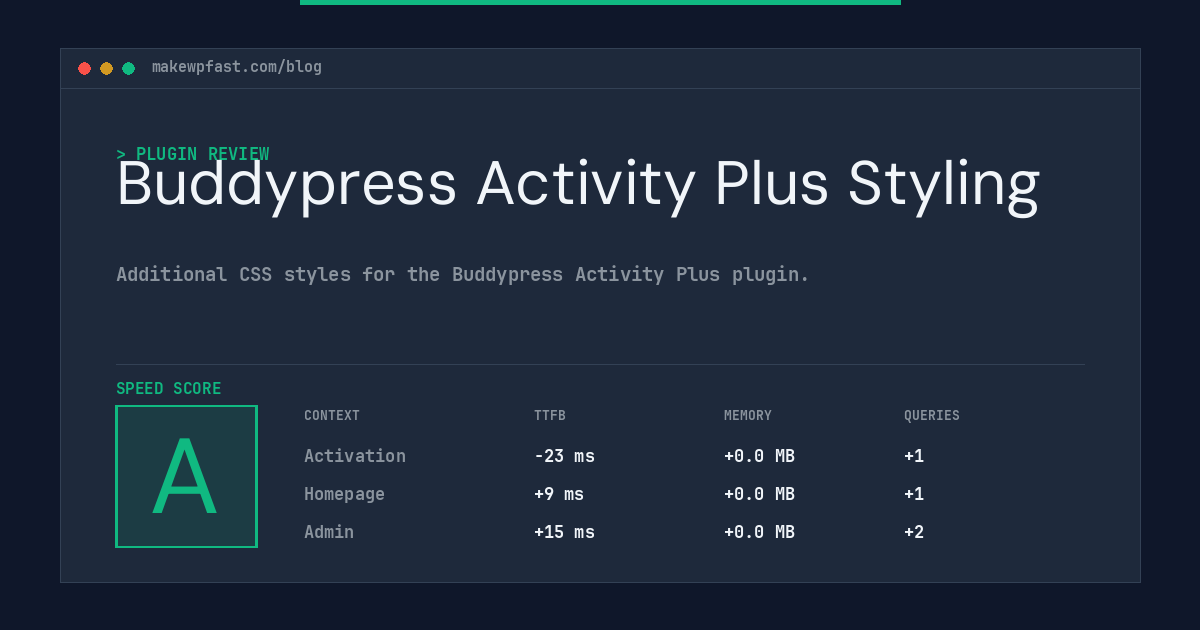1200x630 pixels.
Task: Click the Admin memory +0.0 MB value
Action: tap(759, 532)
